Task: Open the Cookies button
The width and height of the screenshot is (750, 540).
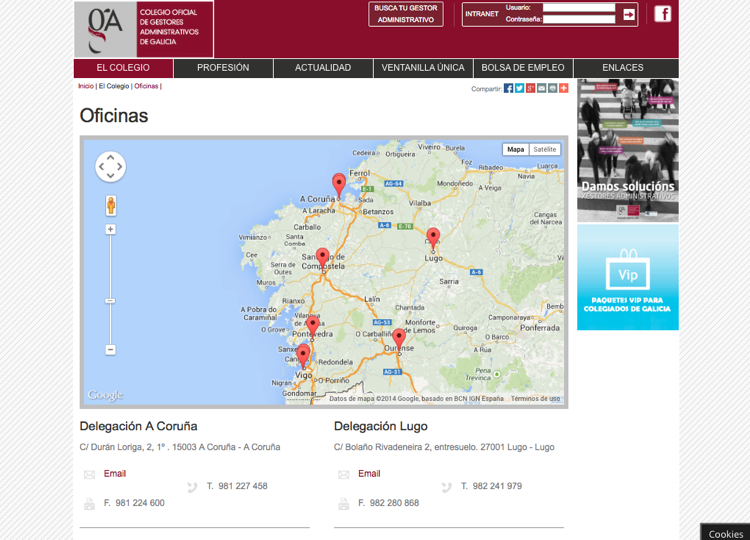Action: click(x=725, y=533)
